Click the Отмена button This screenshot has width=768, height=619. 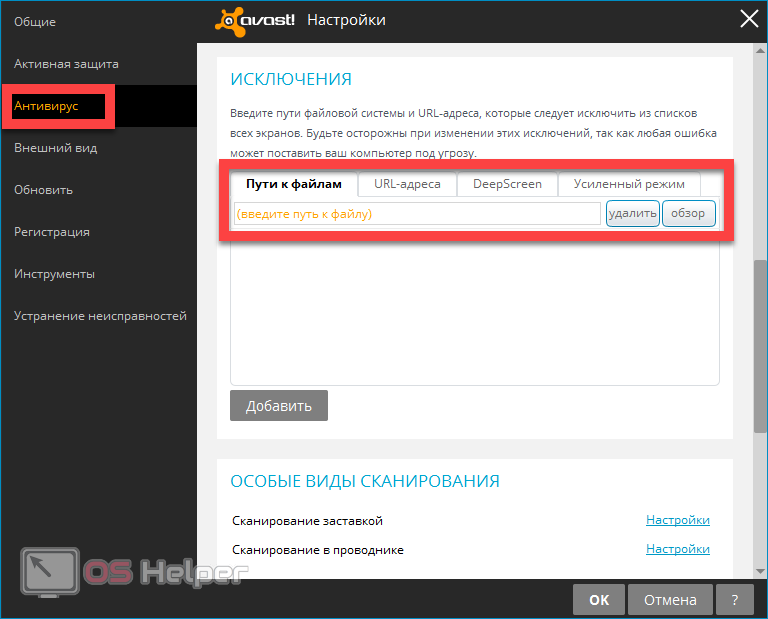pos(670,600)
